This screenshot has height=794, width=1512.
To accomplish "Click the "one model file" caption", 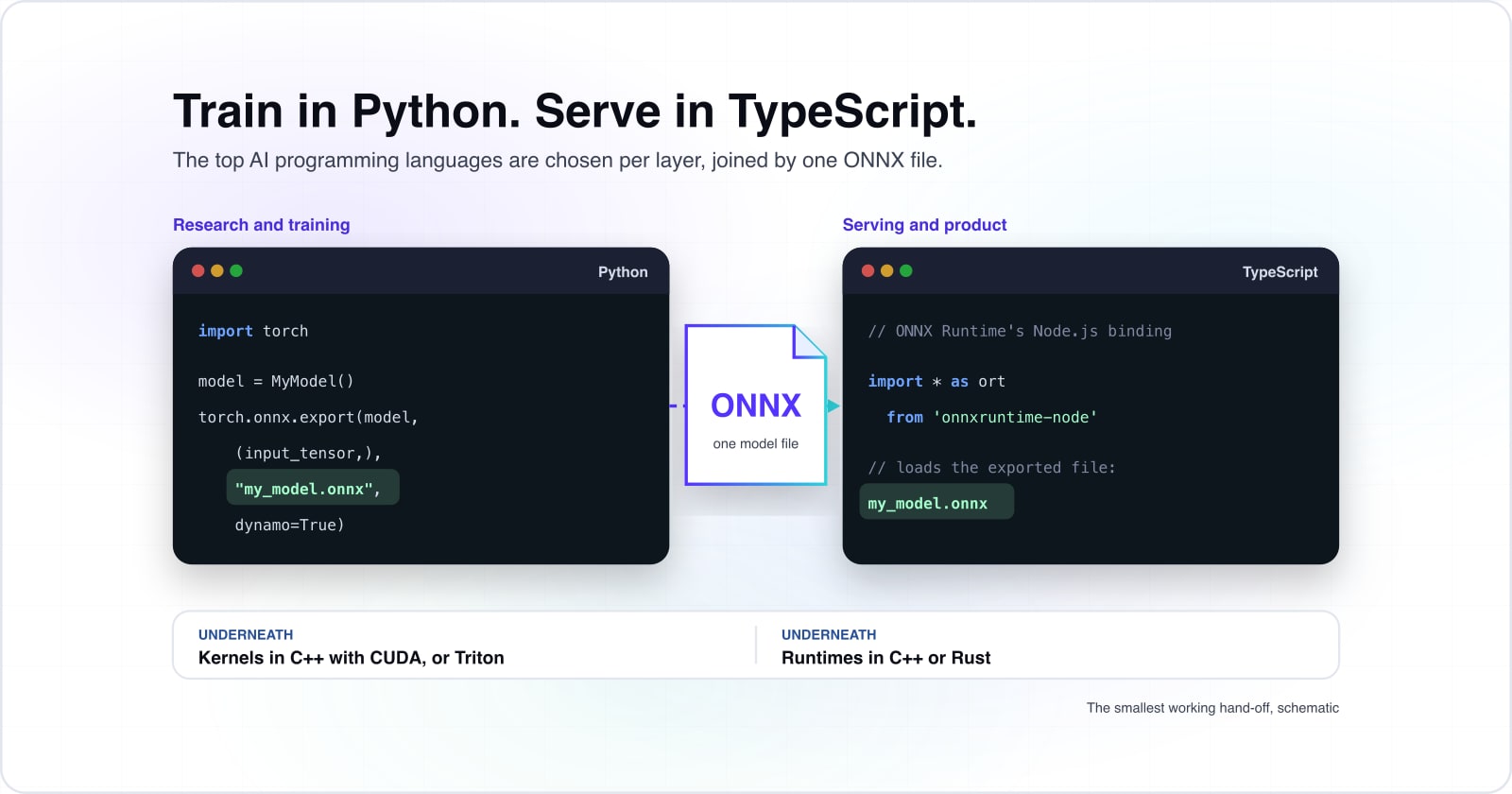I will coord(756,443).
